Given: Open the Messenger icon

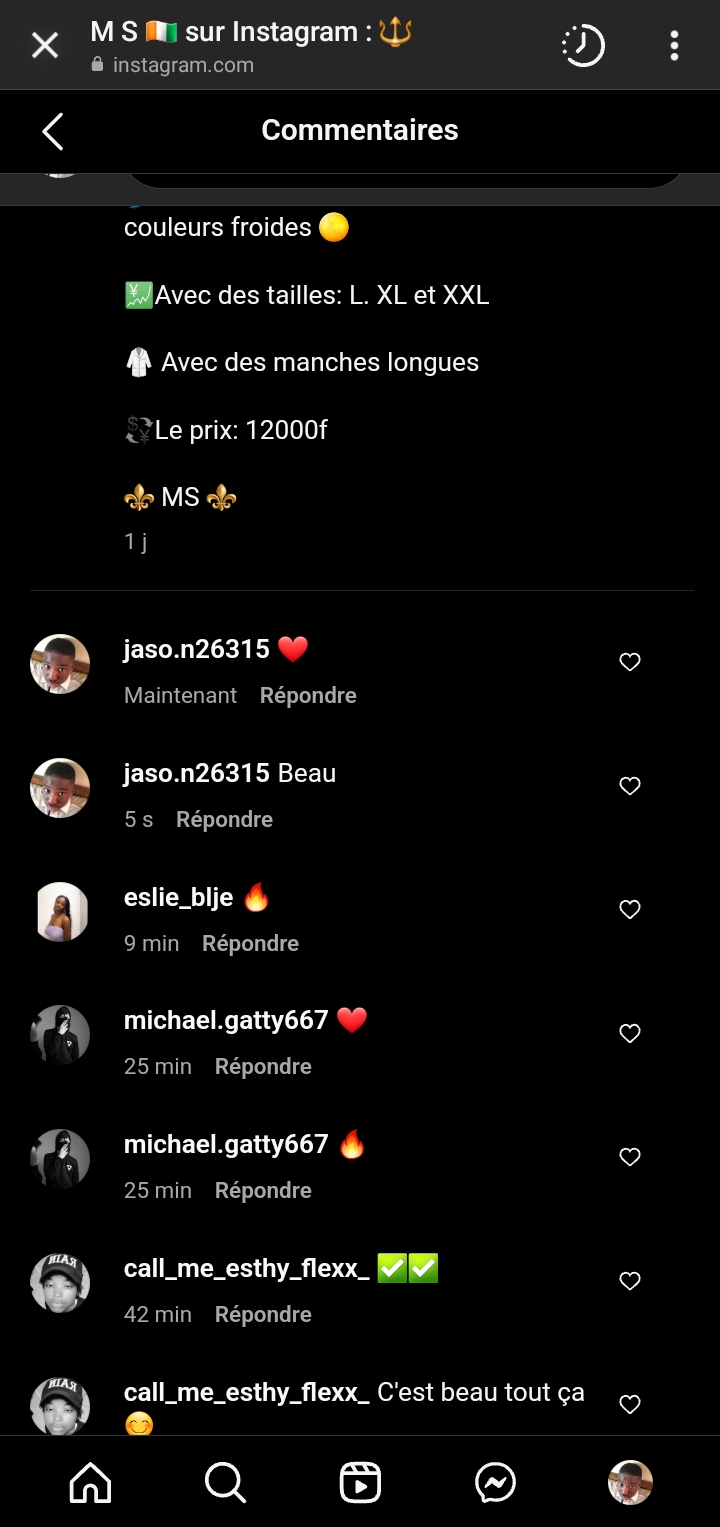Looking at the screenshot, I should 495,1482.
